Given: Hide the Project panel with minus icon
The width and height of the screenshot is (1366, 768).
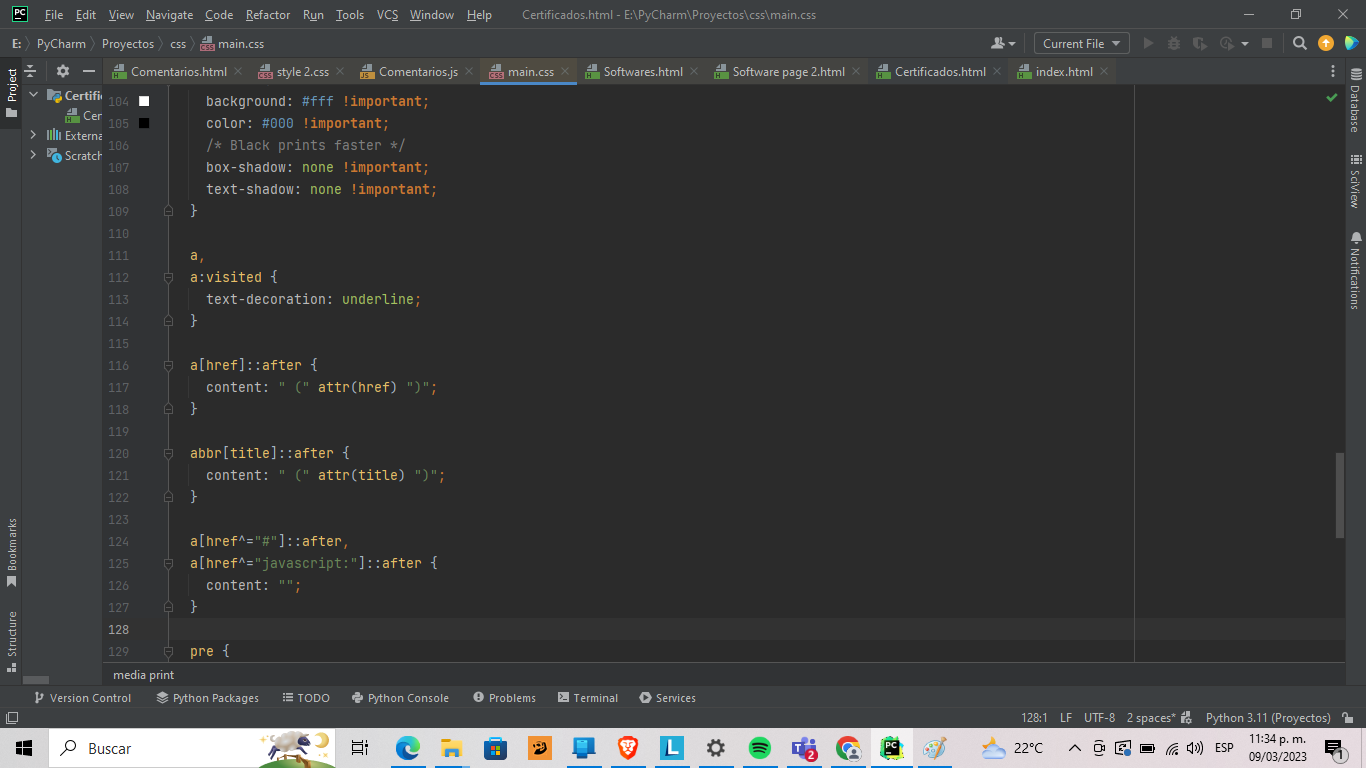Looking at the screenshot, I should pos(89,71).
